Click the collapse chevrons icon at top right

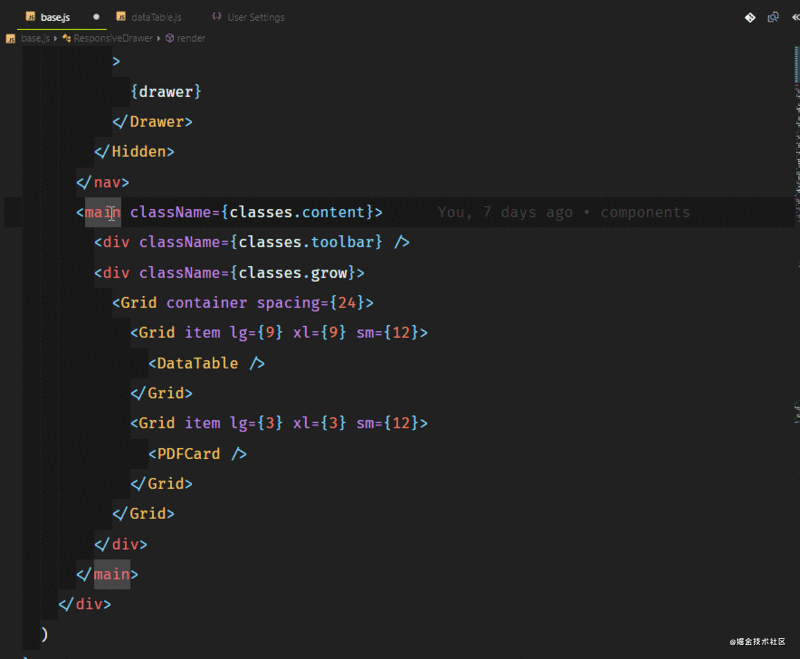coord(796,17)
